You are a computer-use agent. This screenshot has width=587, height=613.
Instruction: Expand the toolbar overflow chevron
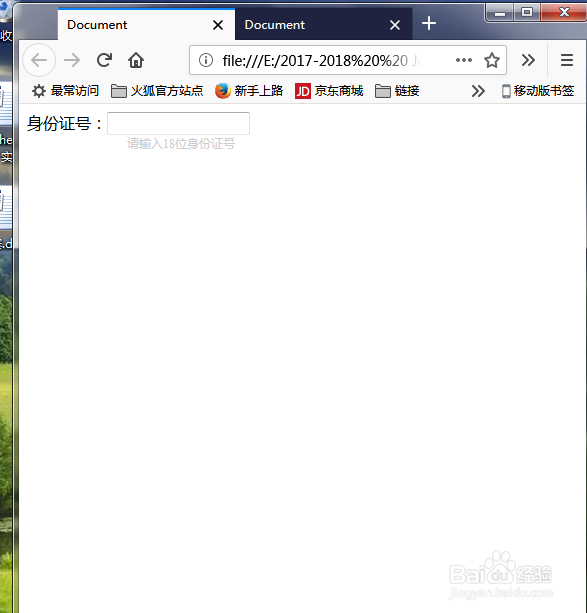click(528, 60)
